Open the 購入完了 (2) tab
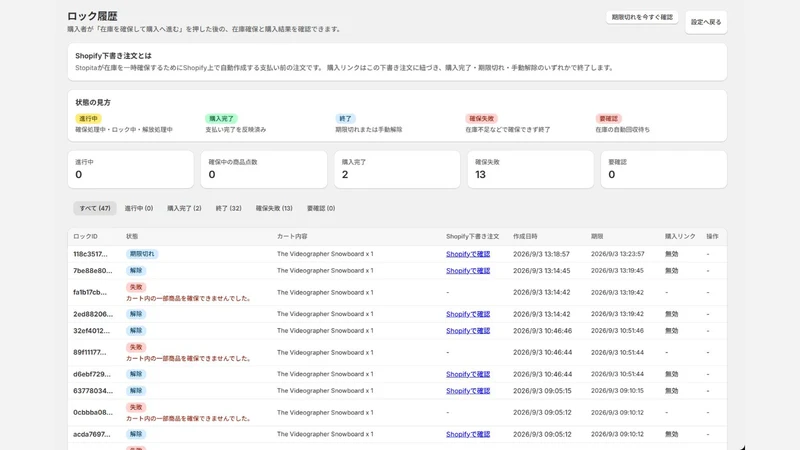800x450 pixels. tap(184, 208)
